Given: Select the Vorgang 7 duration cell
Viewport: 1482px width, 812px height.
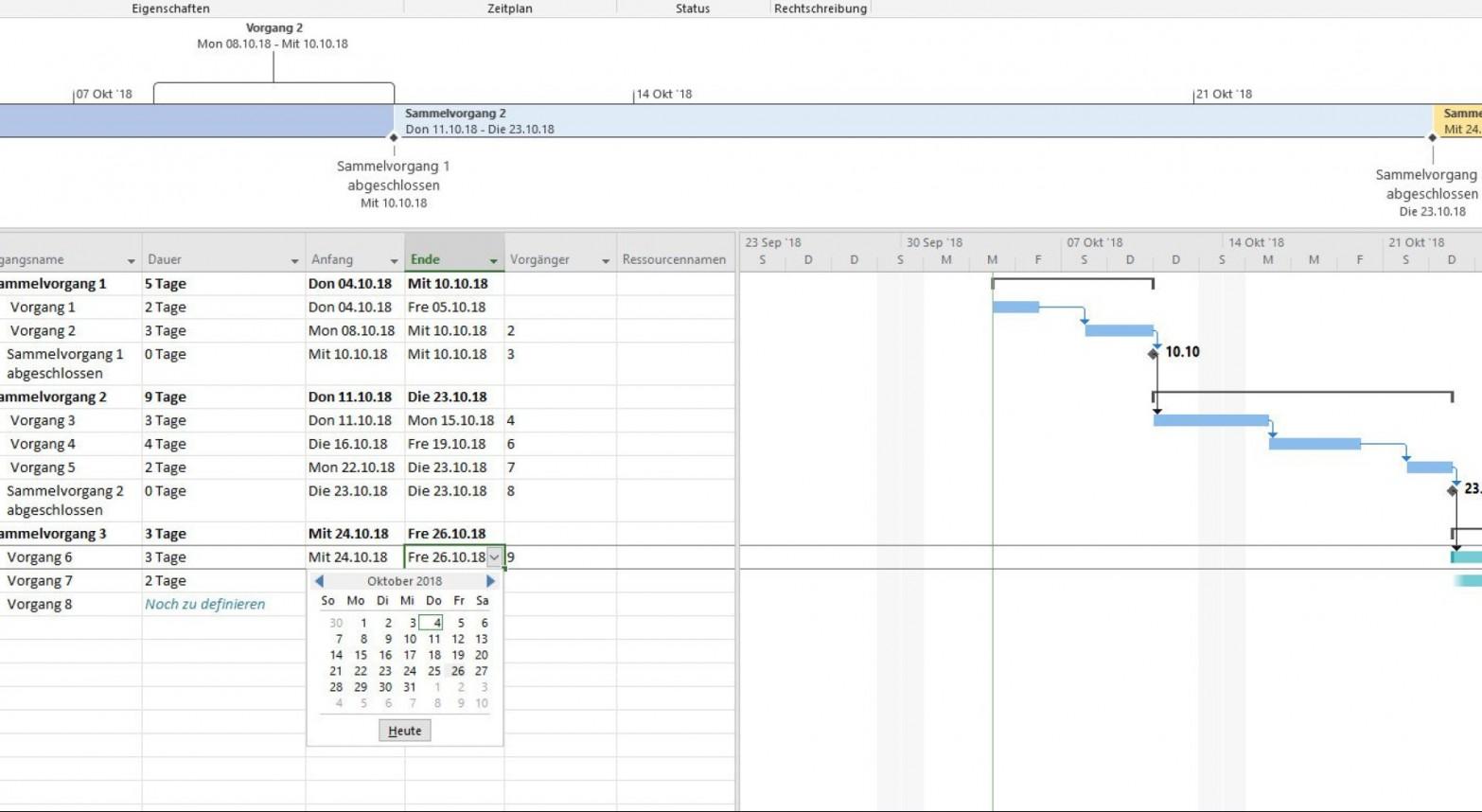Looking at the screenshot, I should tap(223, 581).
